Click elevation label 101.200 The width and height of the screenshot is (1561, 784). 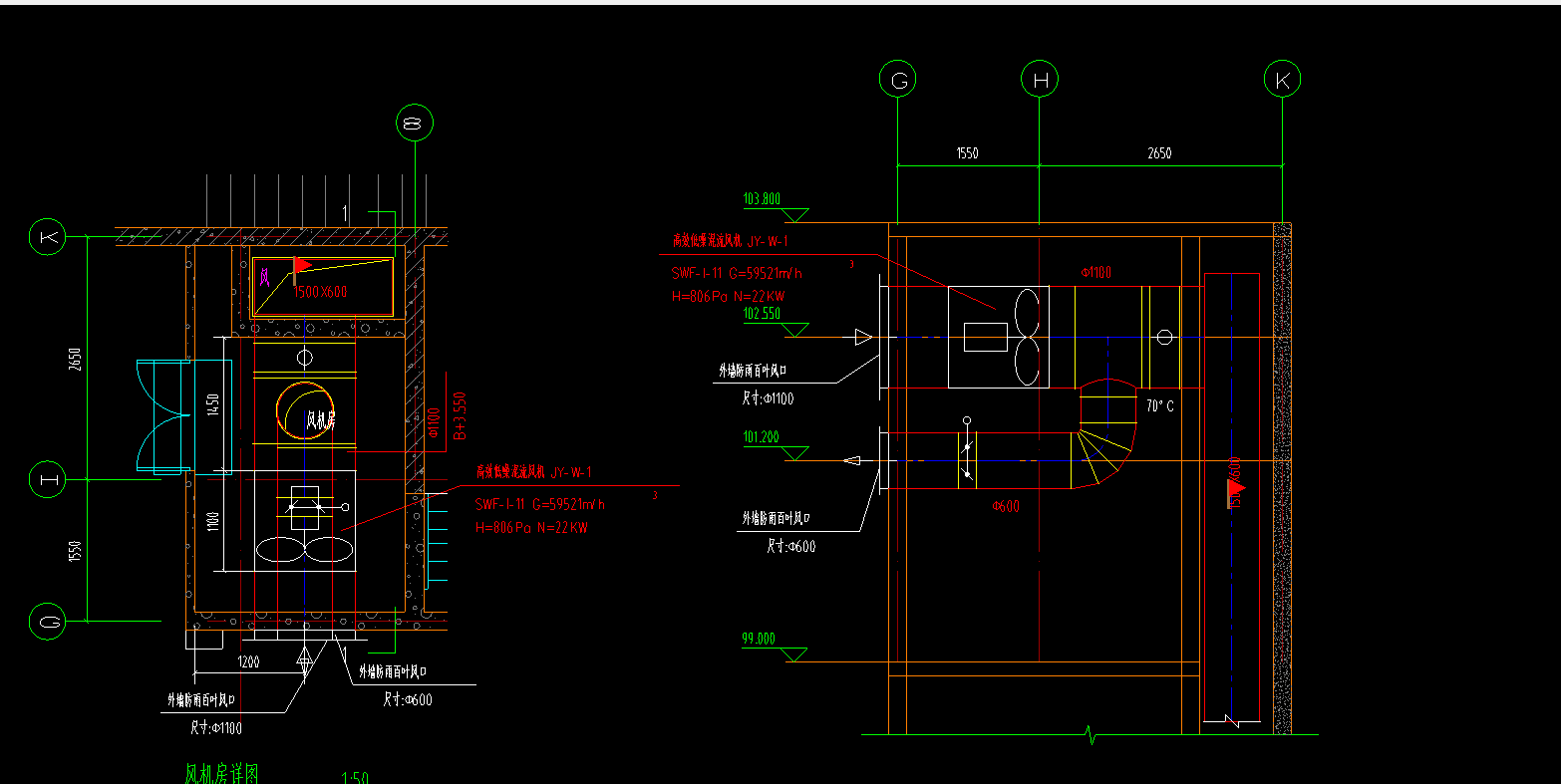coord(762,436)
